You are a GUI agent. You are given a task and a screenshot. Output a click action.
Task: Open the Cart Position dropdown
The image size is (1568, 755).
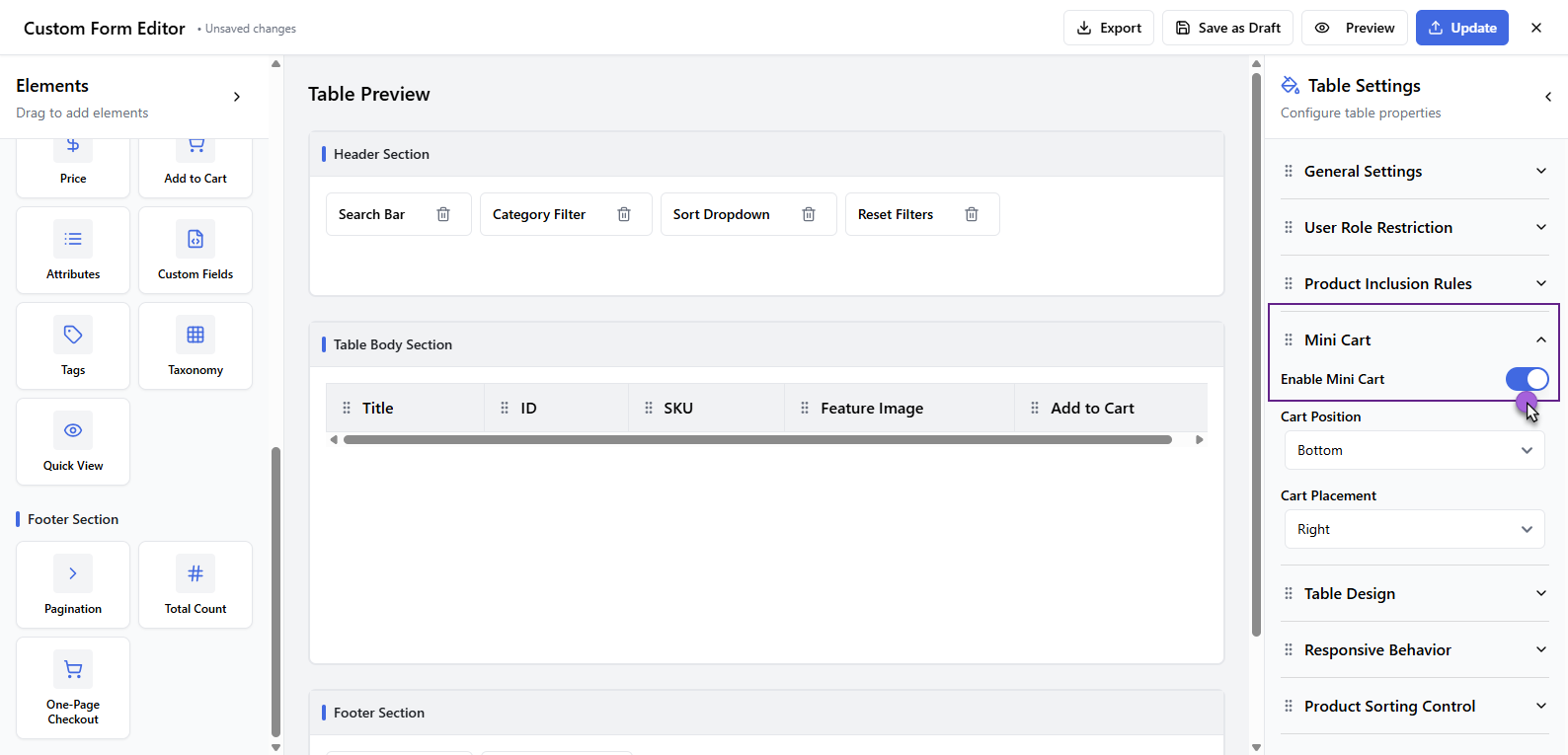tap(1414, 450)
